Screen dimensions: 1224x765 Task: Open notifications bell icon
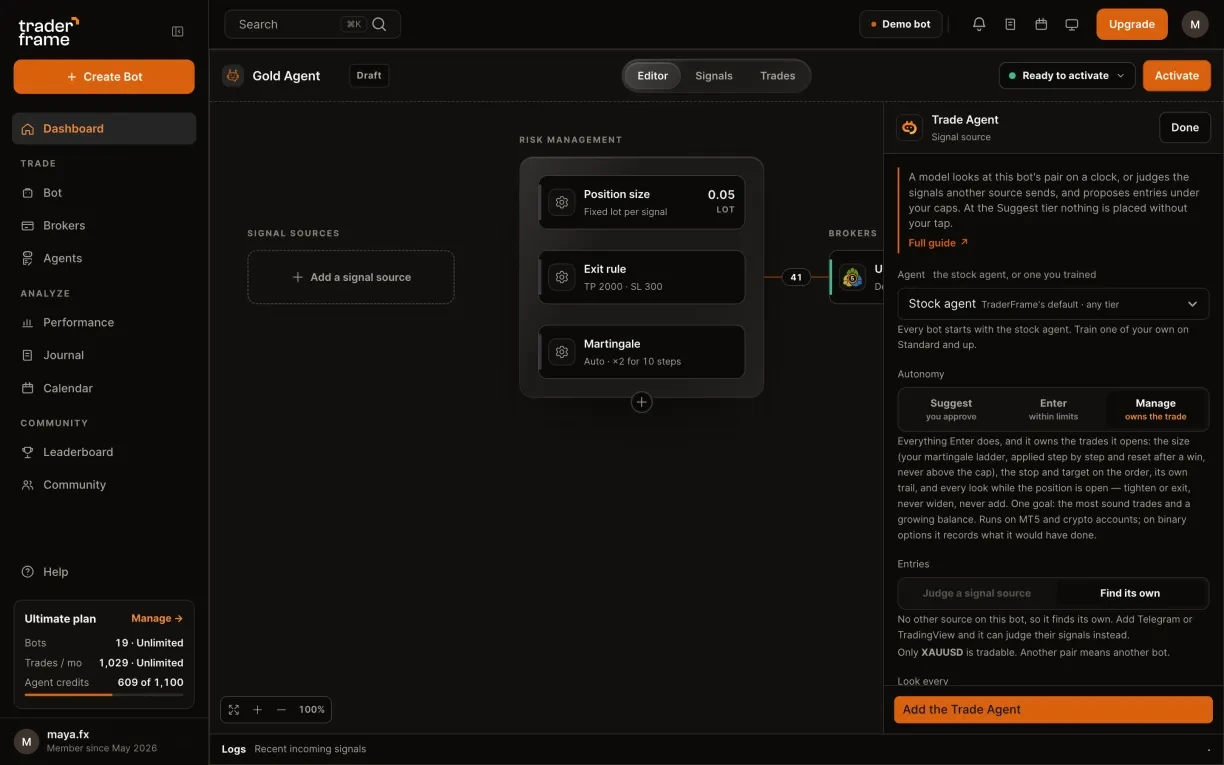979,24
